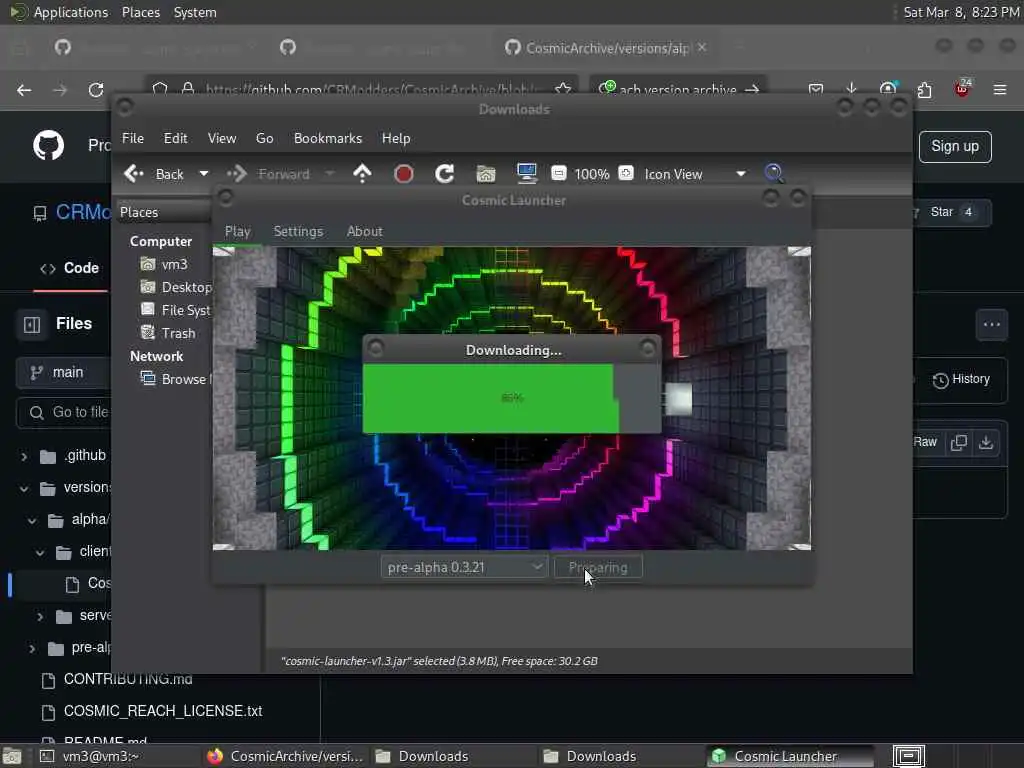
Task: Open search magnifier in file manager toolbar
Action: tap(774, 173)
